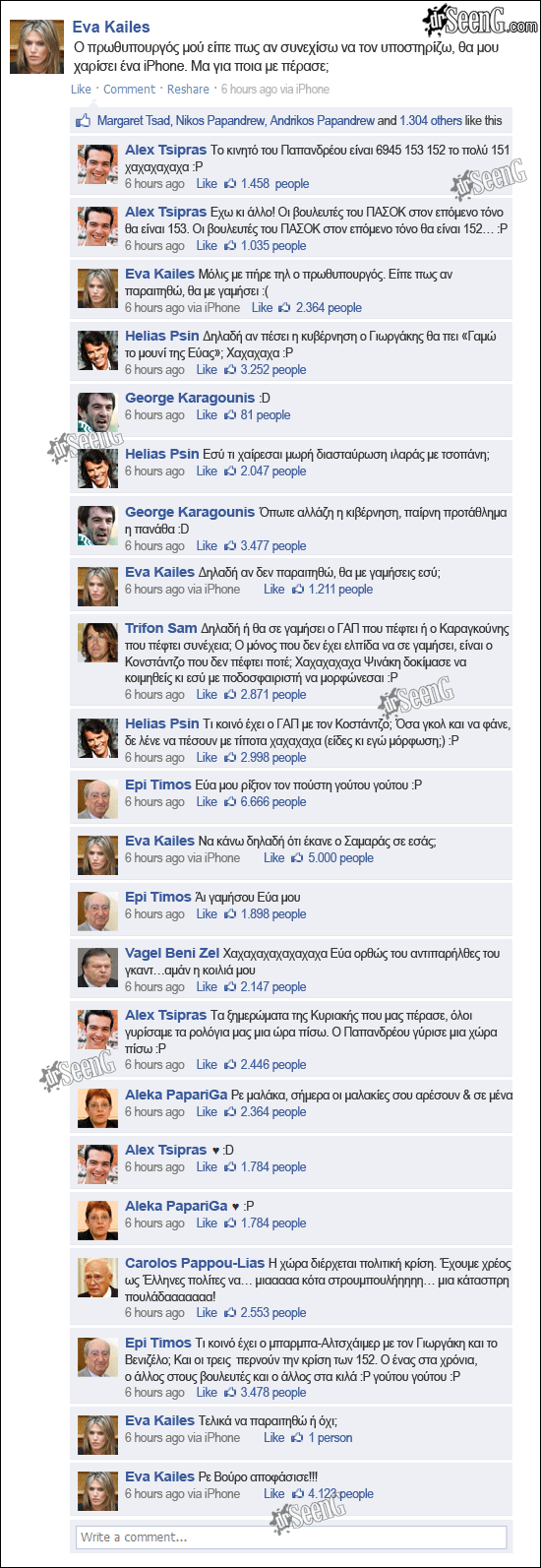
Task: Click Reshare link under main post
Action: (x=188, y=90)
